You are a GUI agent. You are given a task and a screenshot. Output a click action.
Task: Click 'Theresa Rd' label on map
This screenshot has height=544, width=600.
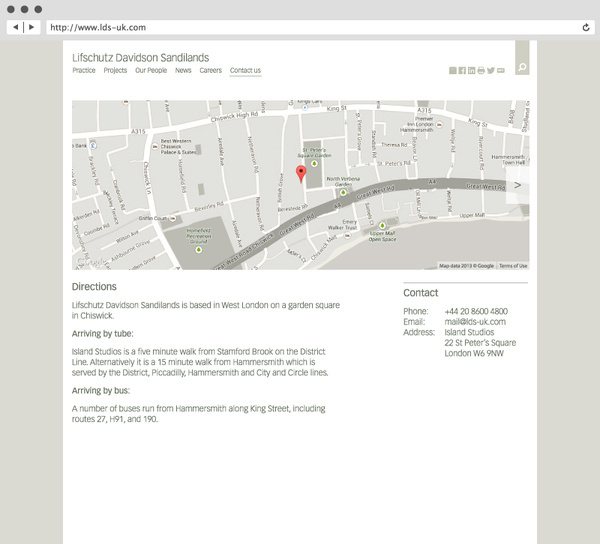394,145
